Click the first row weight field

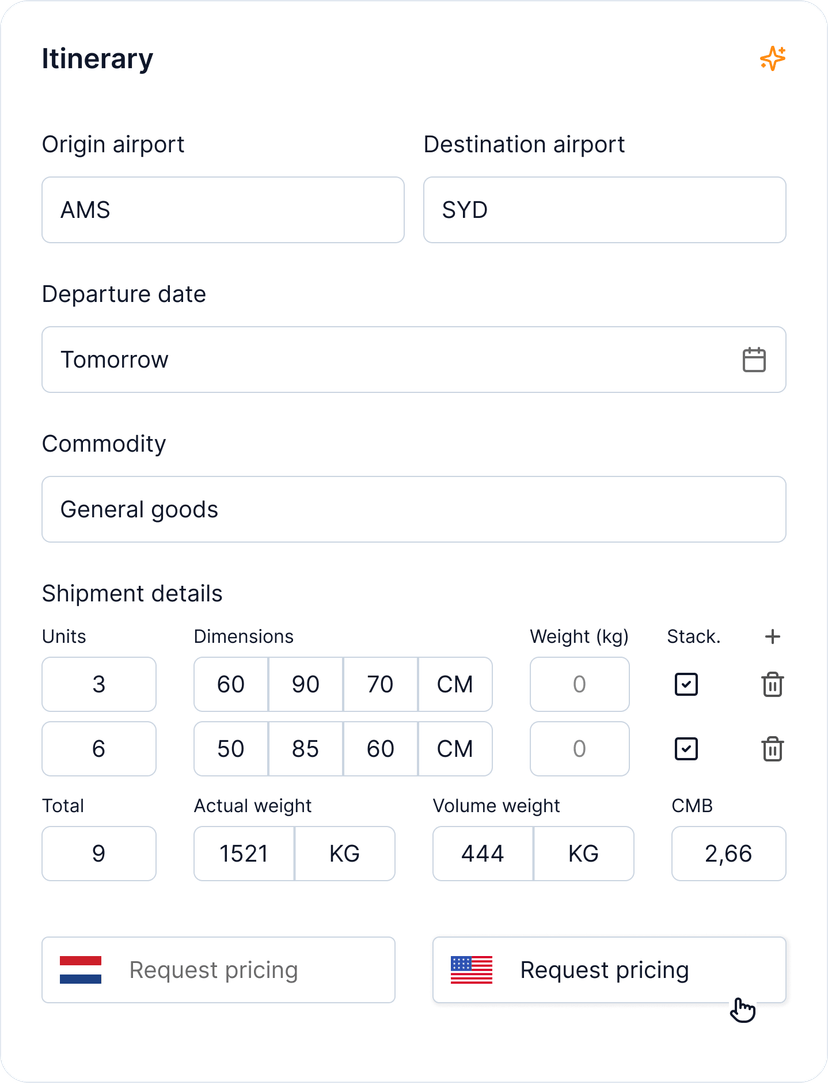pos(579,685)
